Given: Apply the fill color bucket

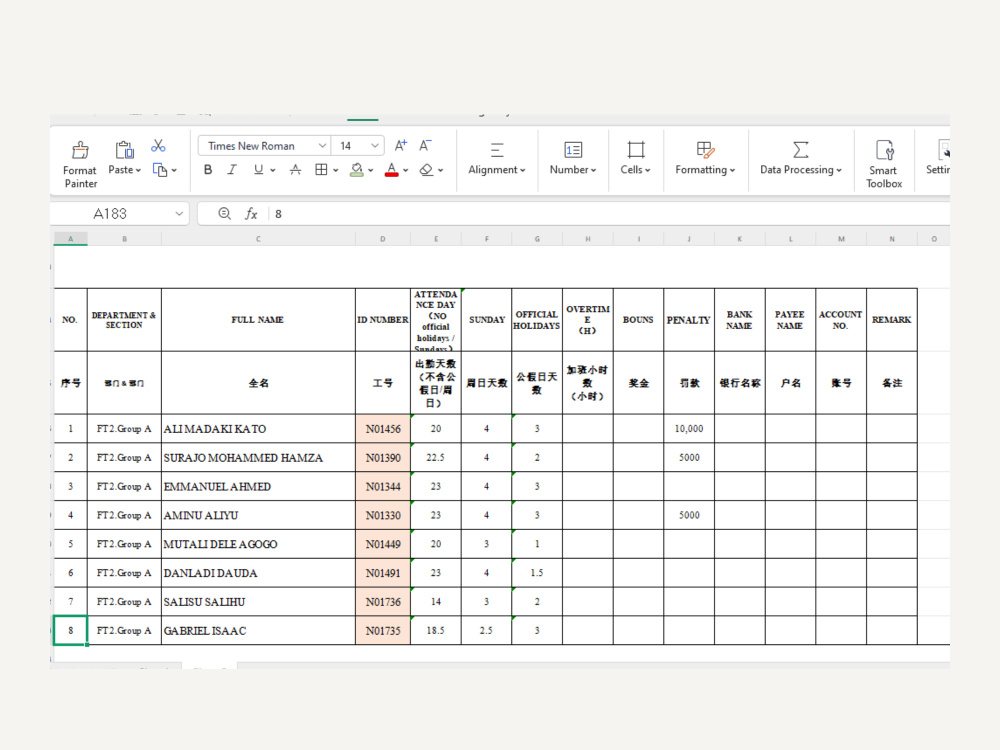Looking at the screenshot, I should pos(357,170).
